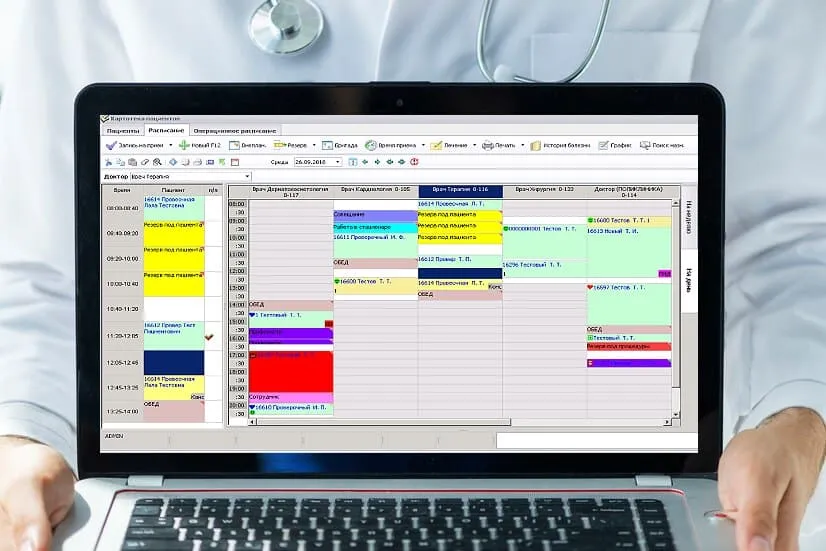Click the green plus 'Новый F12' button
826x551 pixels.
(x=198, y=145)
